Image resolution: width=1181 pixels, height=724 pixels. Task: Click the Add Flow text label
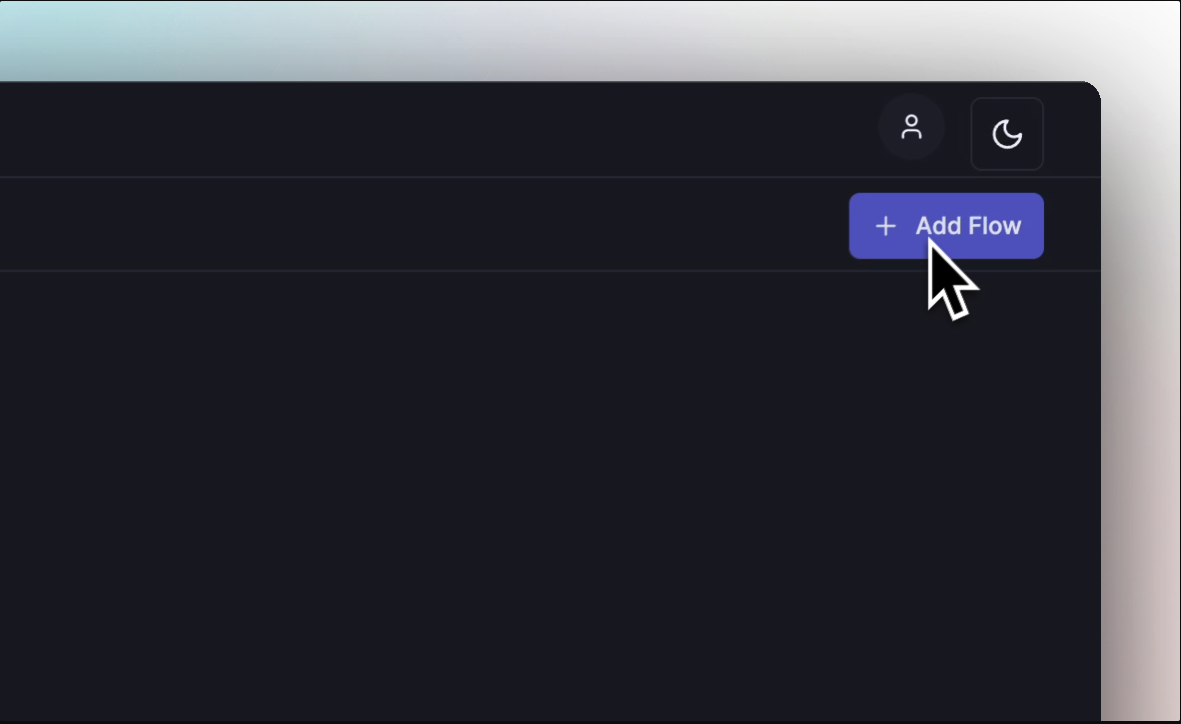coord(968,226)
